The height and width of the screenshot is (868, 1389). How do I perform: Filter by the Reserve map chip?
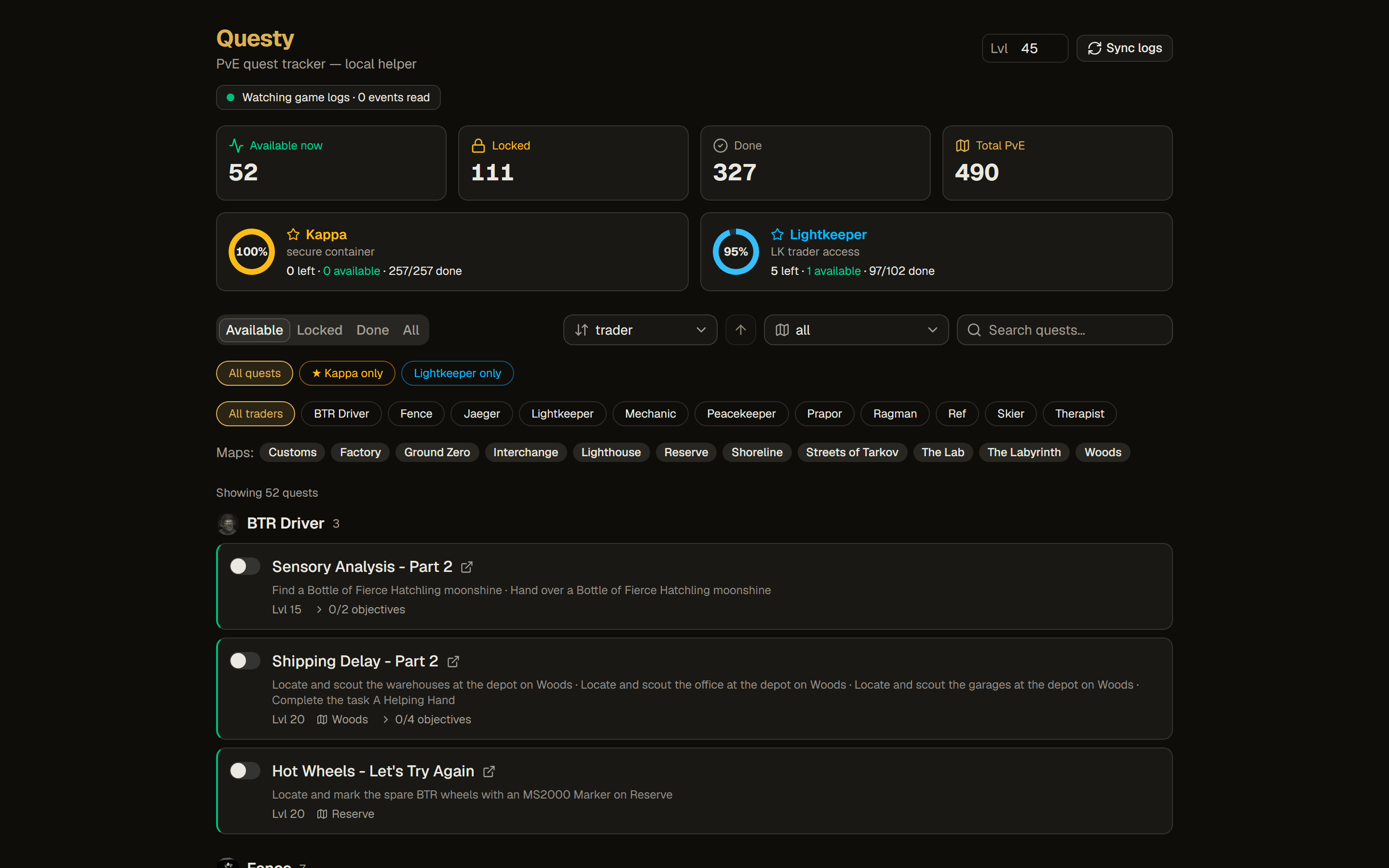pyautogui.click(x=686, y=452)
